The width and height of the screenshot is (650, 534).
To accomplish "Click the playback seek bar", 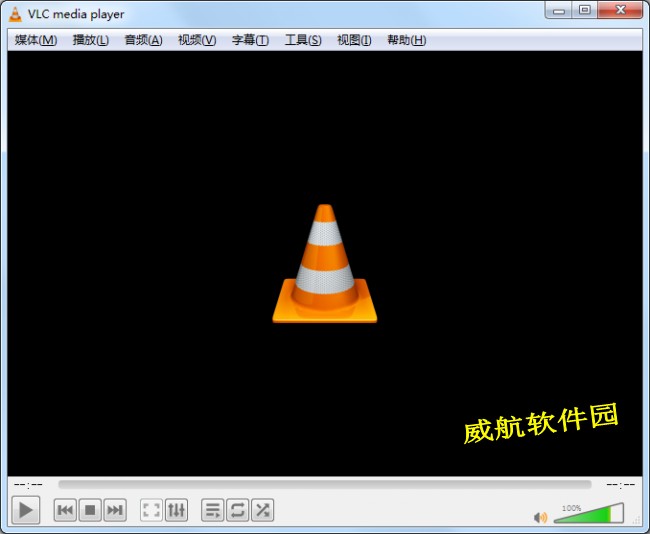I will pos(325,484).
